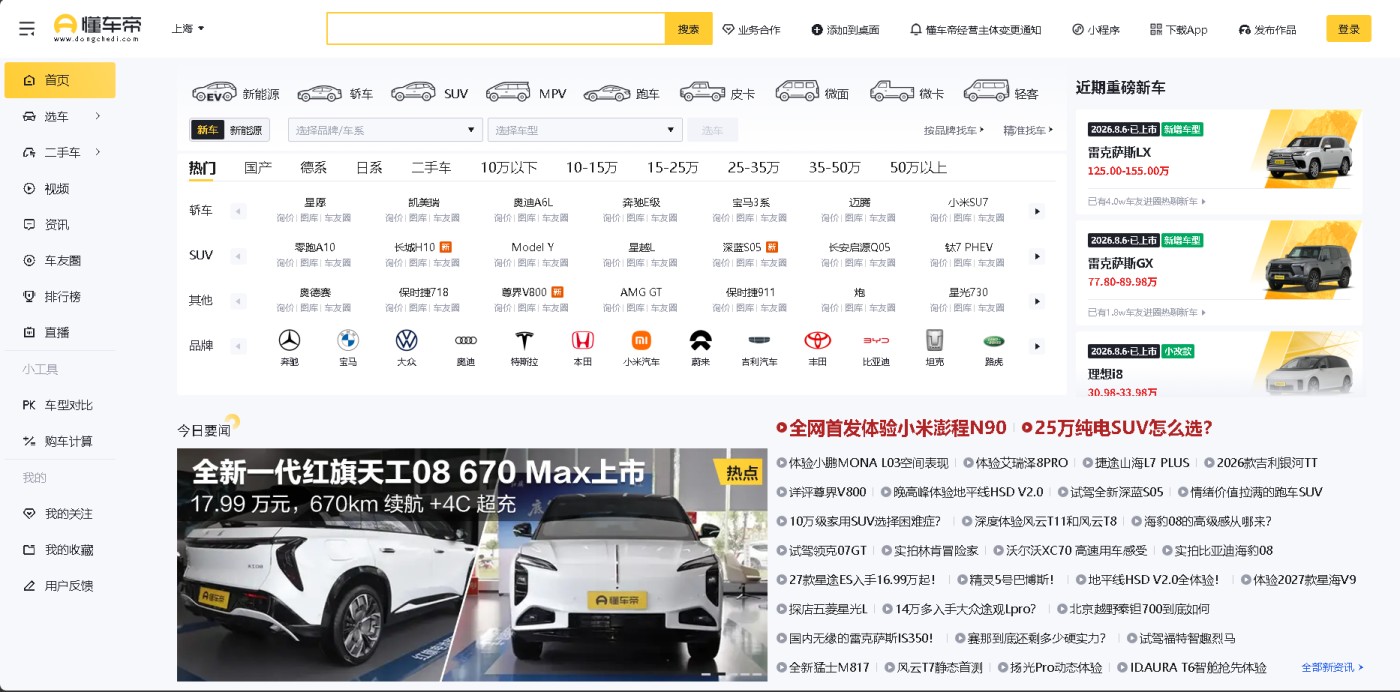Select the 轿车 sedan type icon

tap(320, 93)
